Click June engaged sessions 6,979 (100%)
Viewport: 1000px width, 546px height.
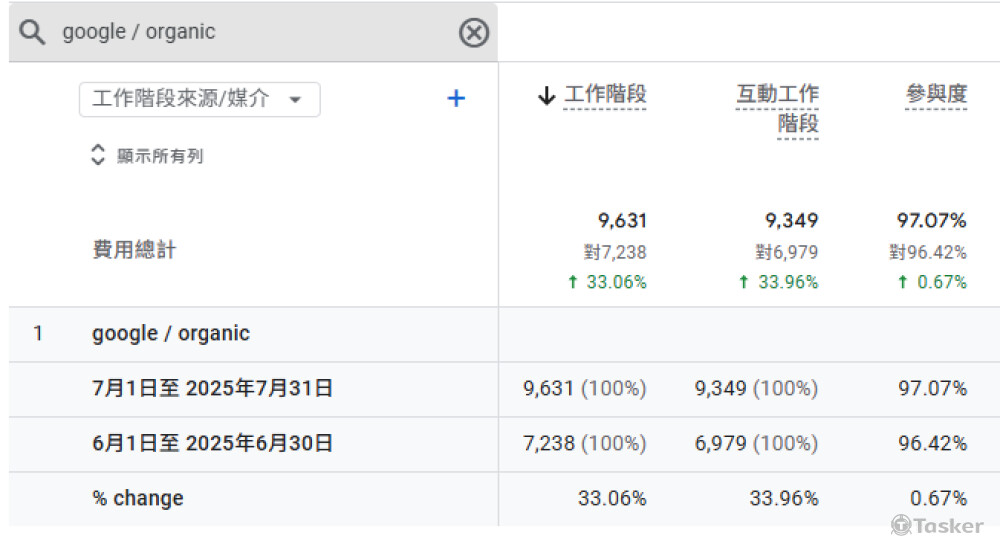pyautogui.click(x=756, y=443)
